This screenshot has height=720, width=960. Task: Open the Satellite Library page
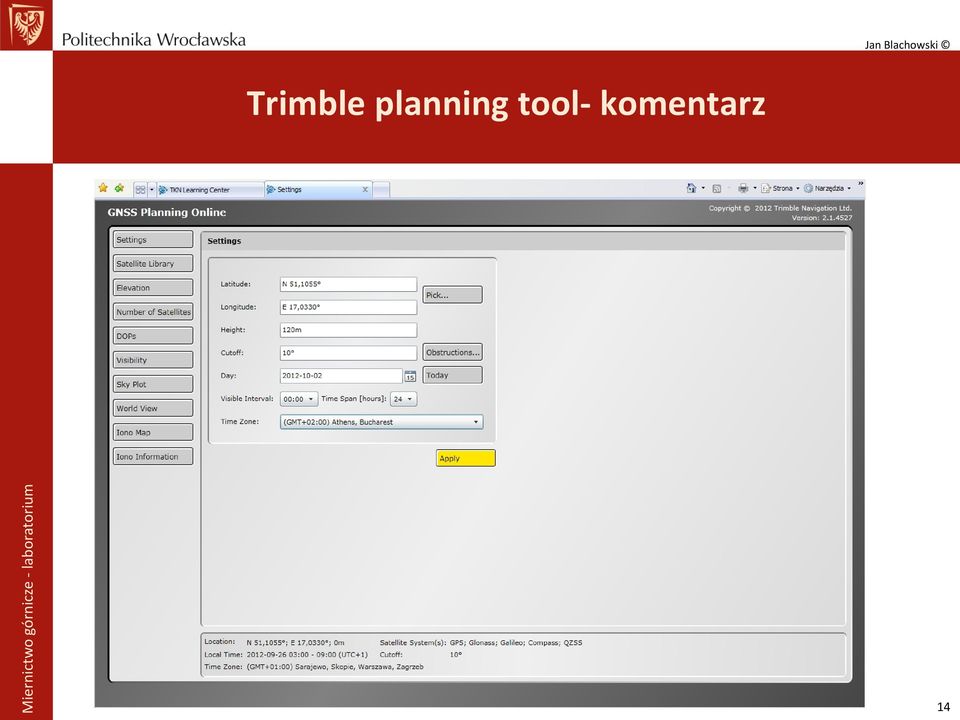(153, 263)
